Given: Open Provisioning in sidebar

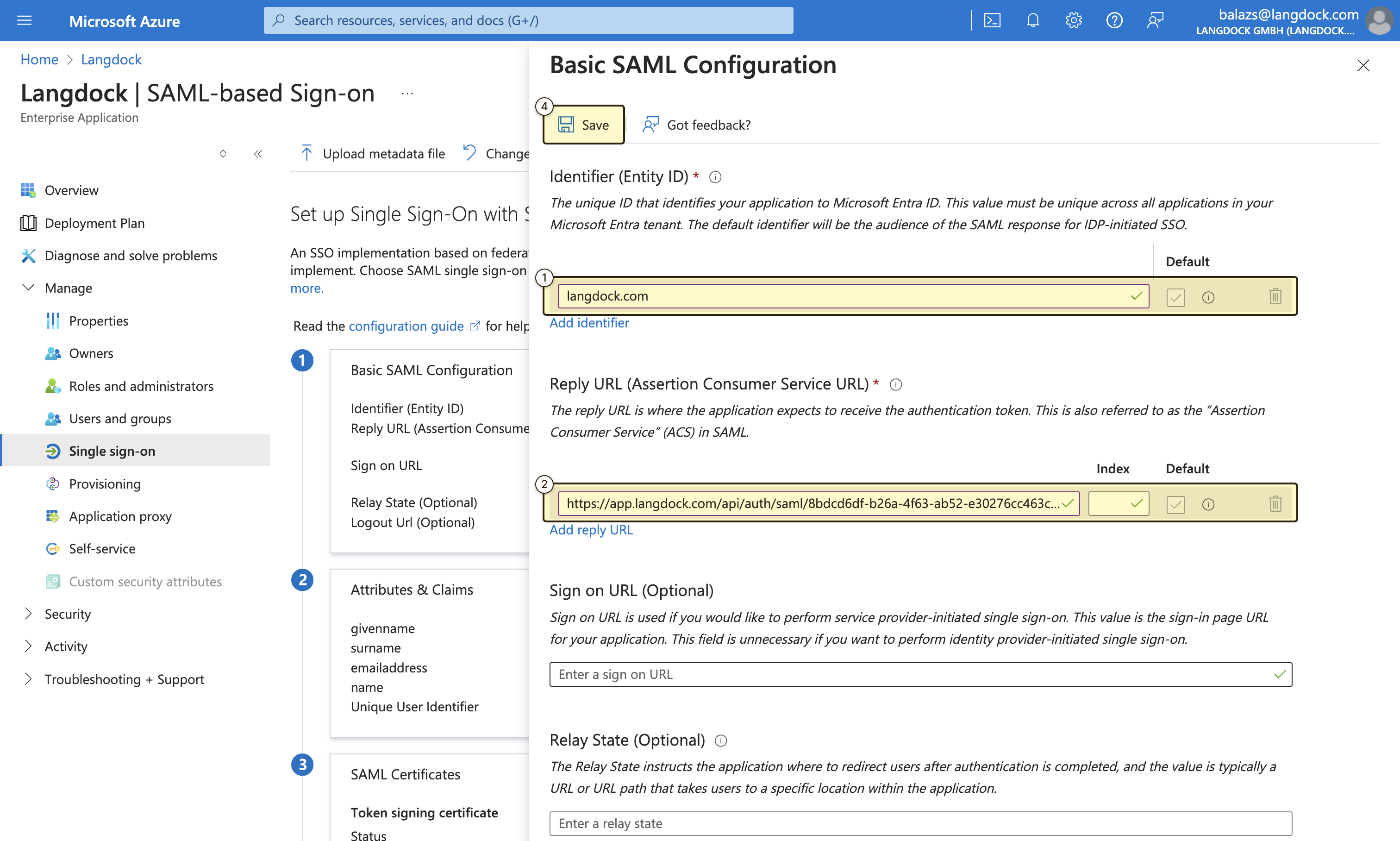Looking at the screenshot, I should click(93, 484).
